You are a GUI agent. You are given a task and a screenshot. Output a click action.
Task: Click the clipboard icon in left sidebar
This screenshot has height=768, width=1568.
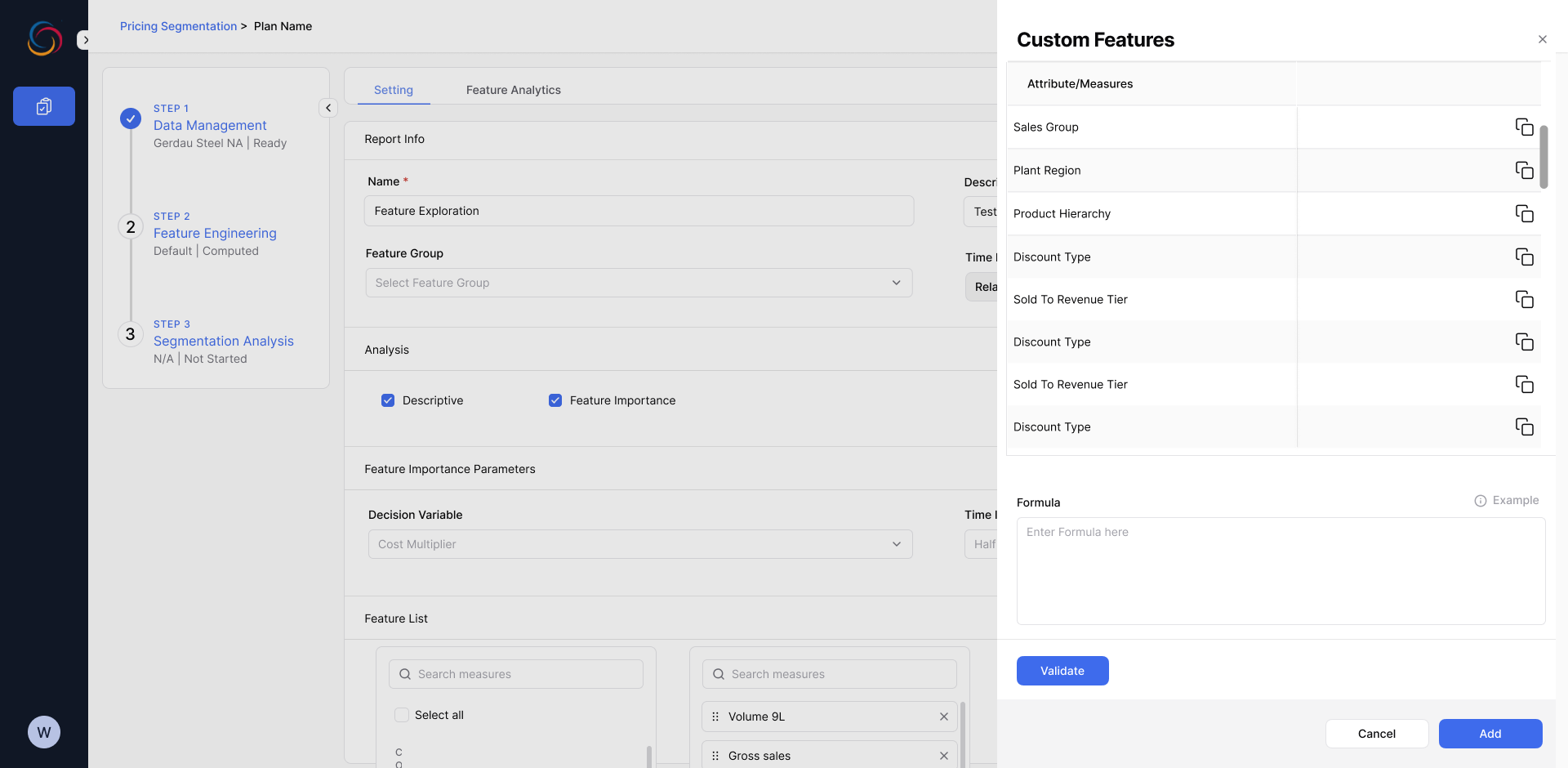(x=44, y=106)
